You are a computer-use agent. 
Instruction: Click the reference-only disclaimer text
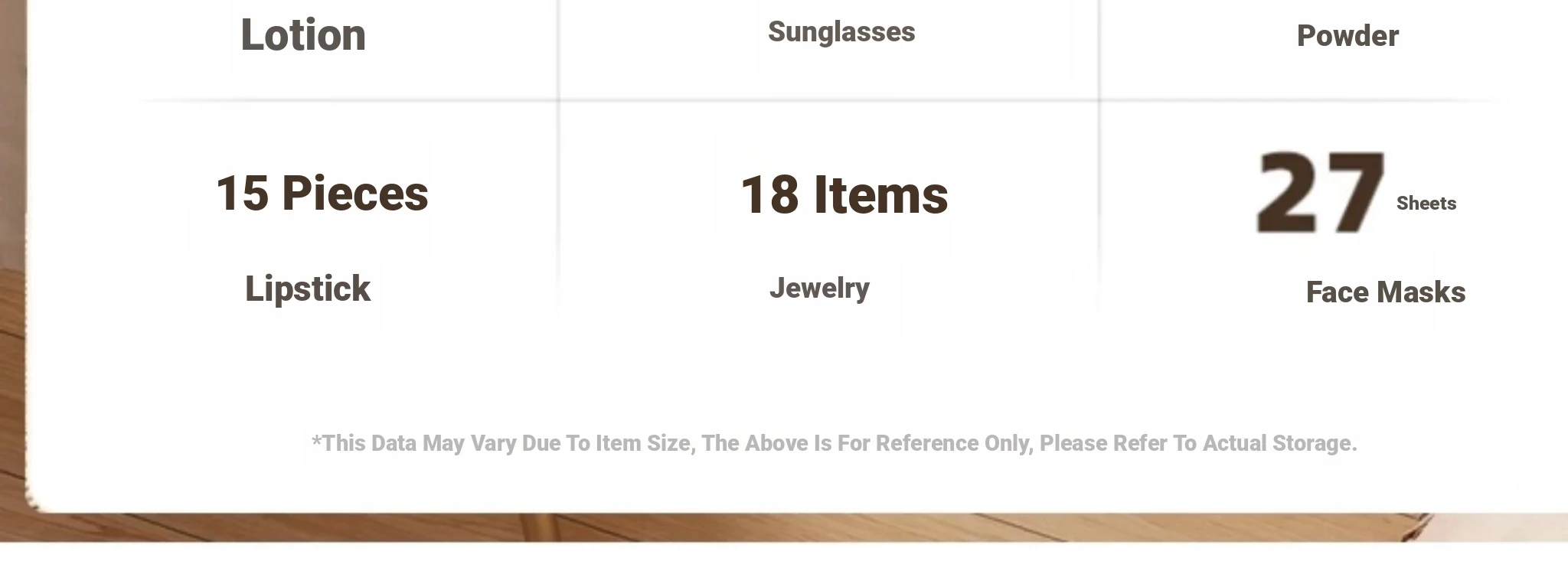click(x=834, y=443)
